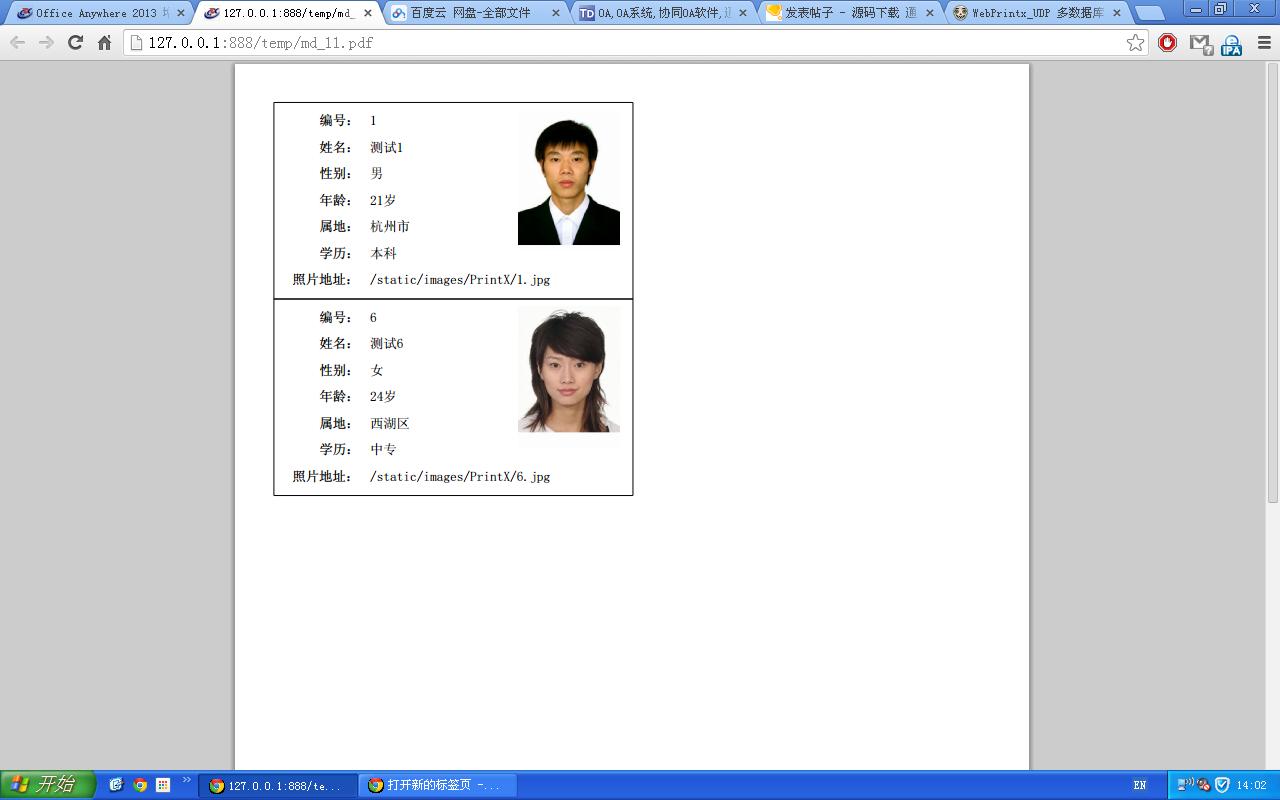Open the Gmail mail checker extension

(x=1200, y=43)
